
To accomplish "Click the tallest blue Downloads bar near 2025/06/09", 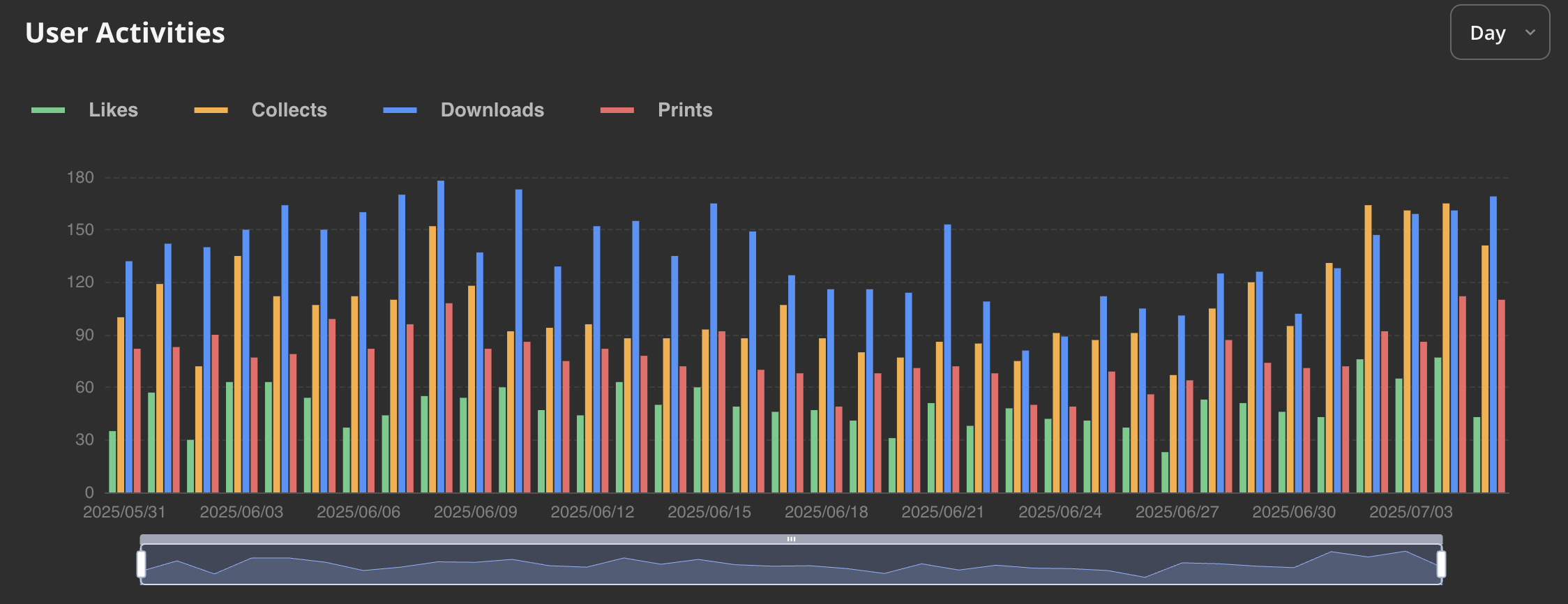I will pyautogui.click(x=441, y=336).
